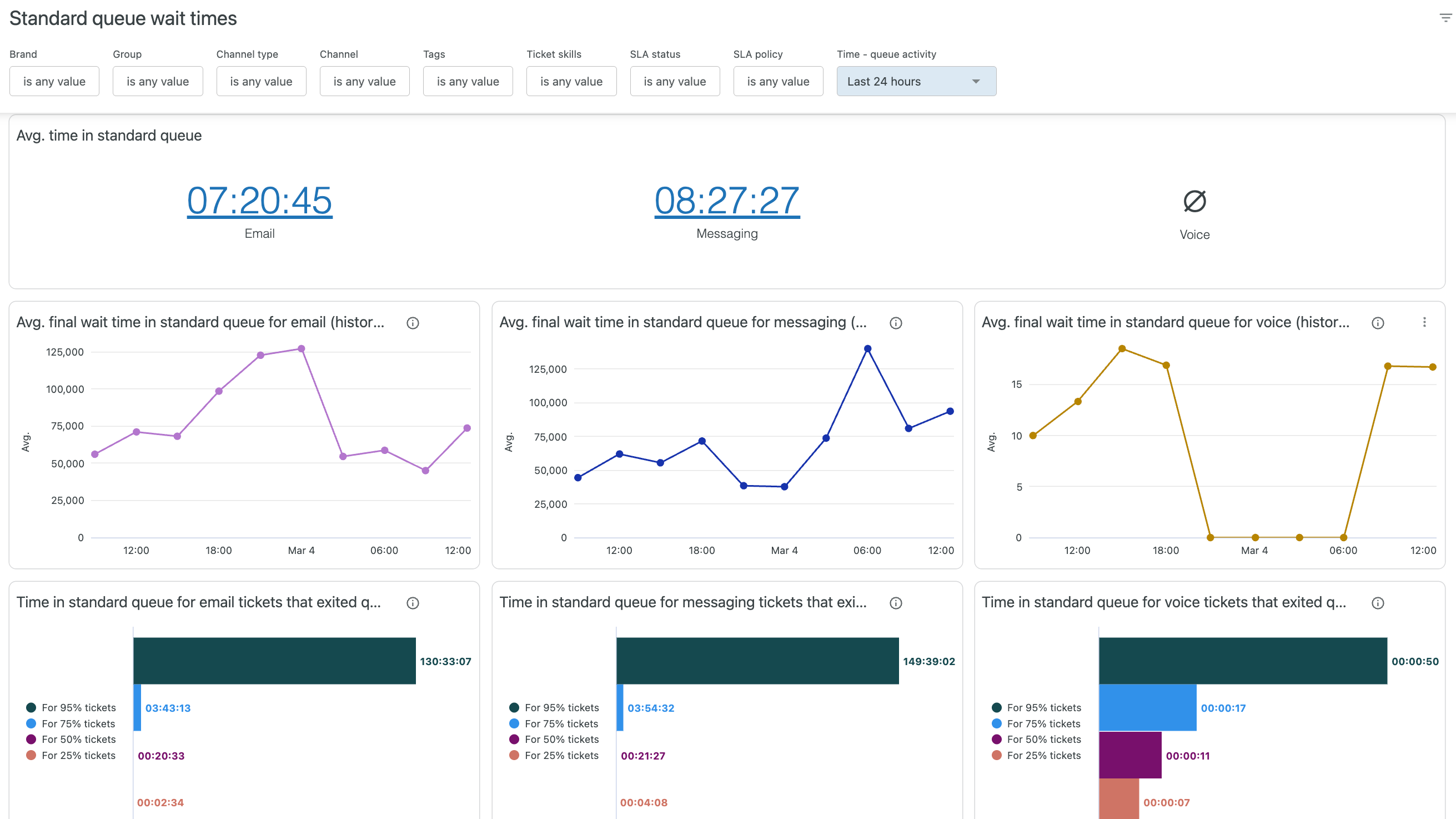The width and height of the screenshot is (1456, 819).
Task: Click info icon on email wait time chart
Action: pyautogui.click(x=413, y=323)
